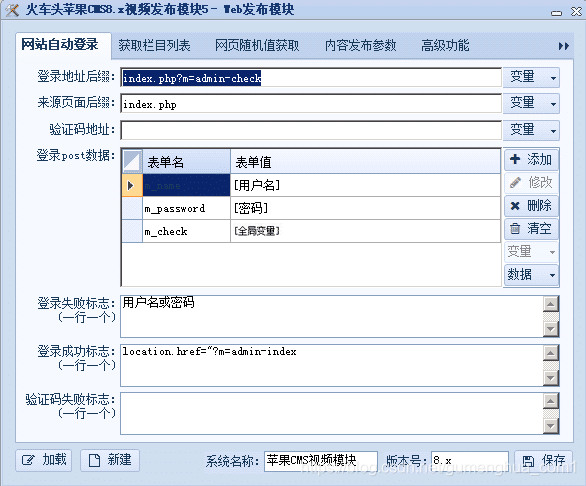The height and width of the screenshot is (486, 586).
Task: Click the 清空 trash icon button
Action: (x=531, y=228)
